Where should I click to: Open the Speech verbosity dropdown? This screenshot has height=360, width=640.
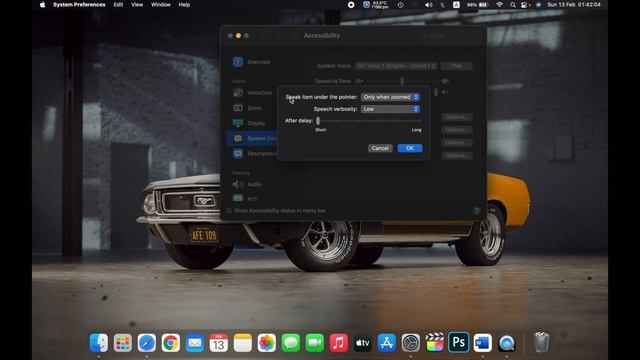coord(390,109)
